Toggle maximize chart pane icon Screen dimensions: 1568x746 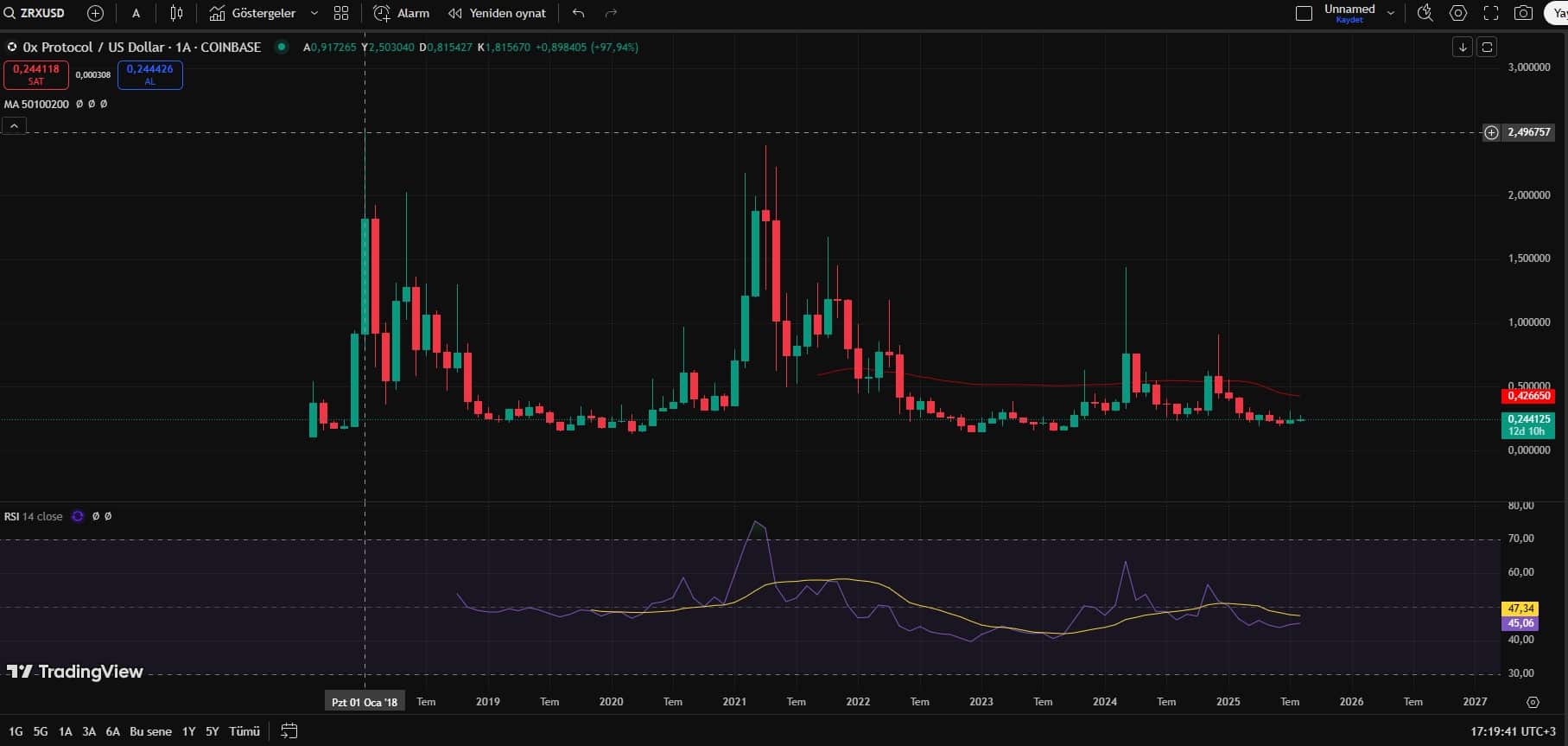[x=1487, y=47]
